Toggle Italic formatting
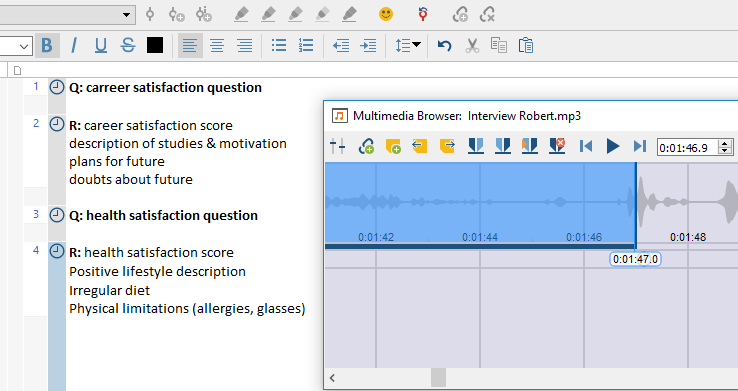 [73, 46]
